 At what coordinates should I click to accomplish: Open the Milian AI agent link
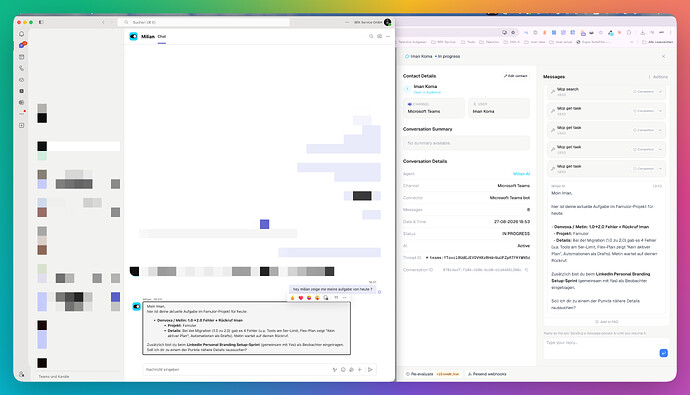point(521,174)
